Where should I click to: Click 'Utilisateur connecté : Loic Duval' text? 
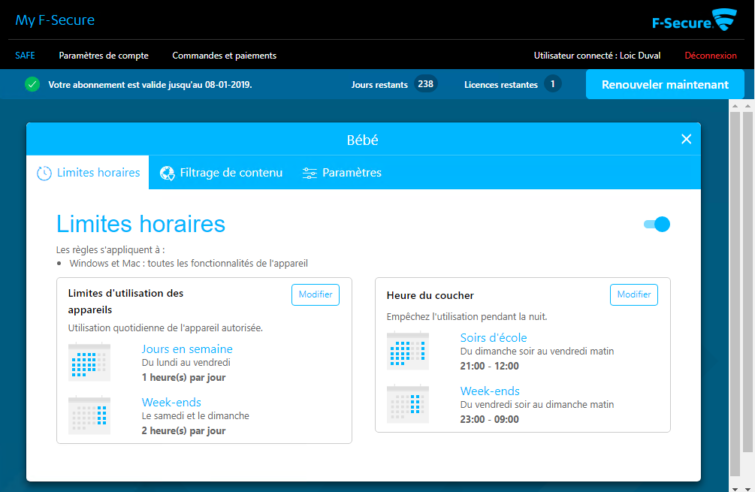click(597, 55)
